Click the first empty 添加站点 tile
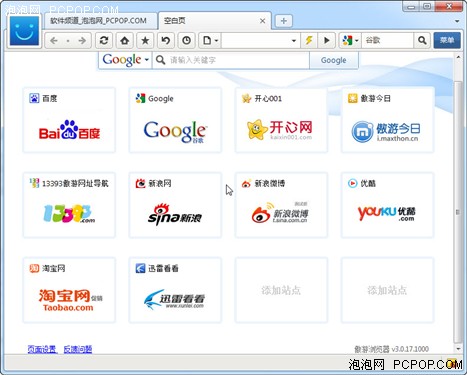This screenshot has height=375, width=467. tap(281, 290)
